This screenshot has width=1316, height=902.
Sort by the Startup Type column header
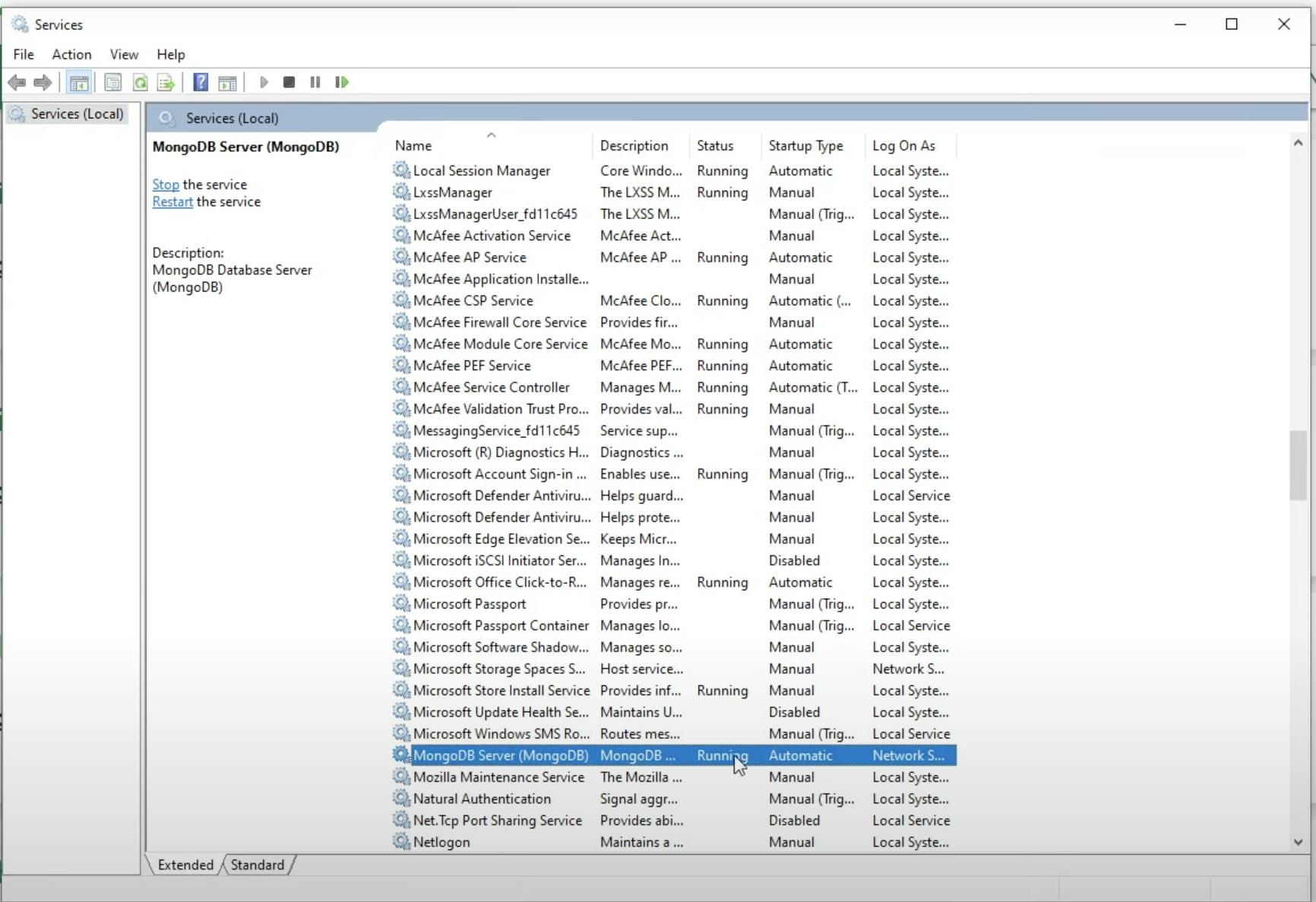(813, 145)
